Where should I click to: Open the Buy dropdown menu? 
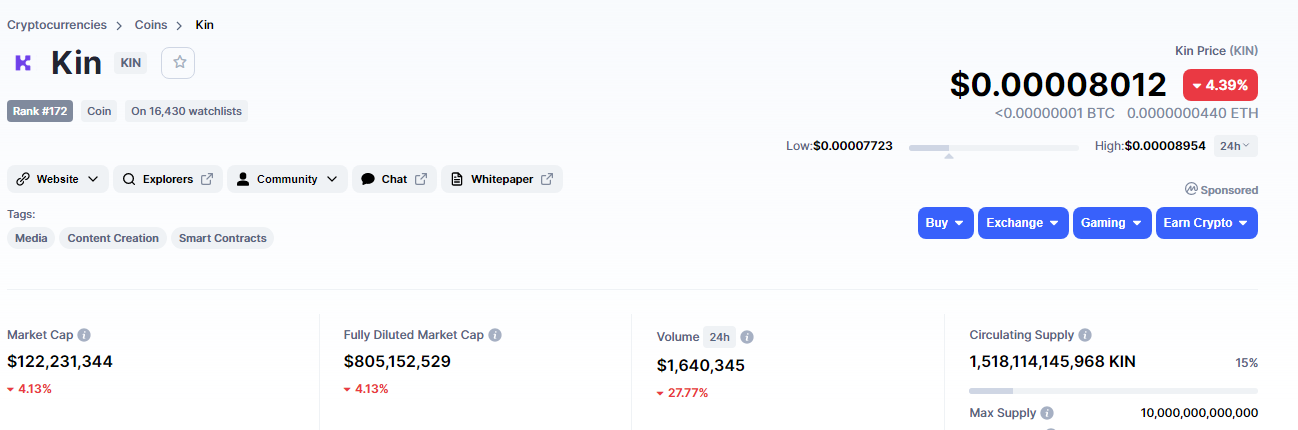tap(945, 223)
